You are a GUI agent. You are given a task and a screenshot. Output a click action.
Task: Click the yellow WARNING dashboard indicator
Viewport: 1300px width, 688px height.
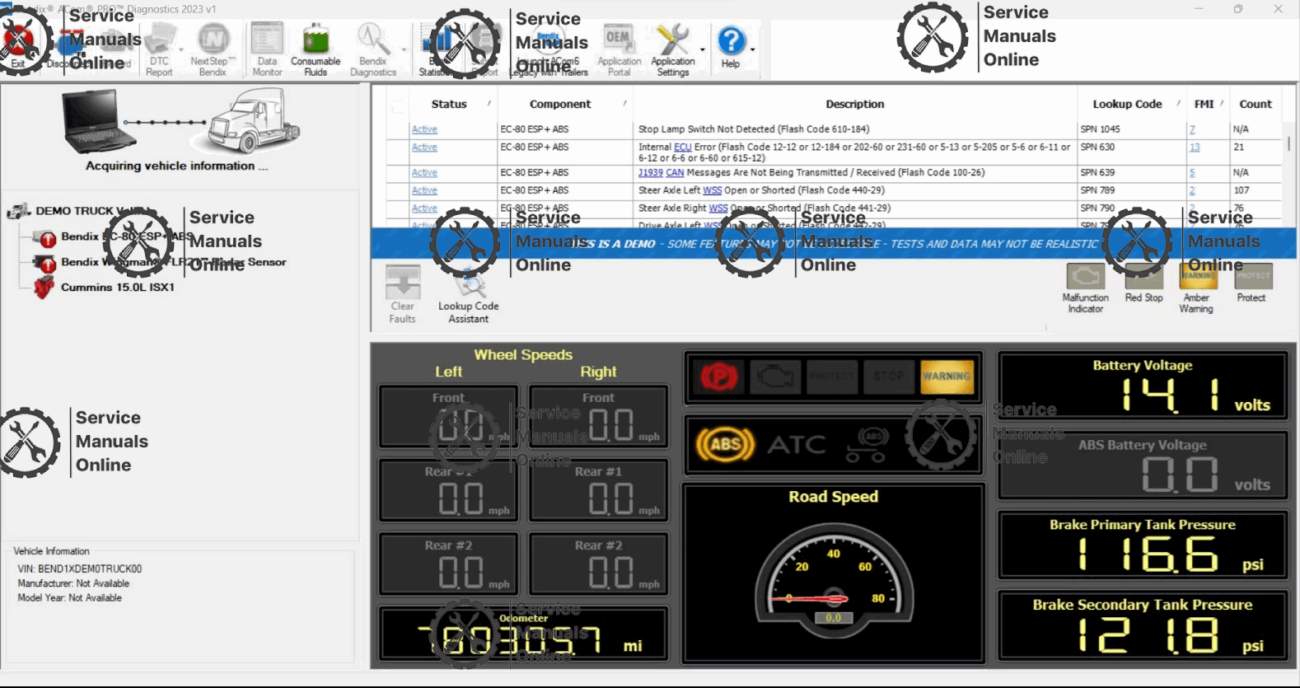pyautogui.click(x=946, y=376)
